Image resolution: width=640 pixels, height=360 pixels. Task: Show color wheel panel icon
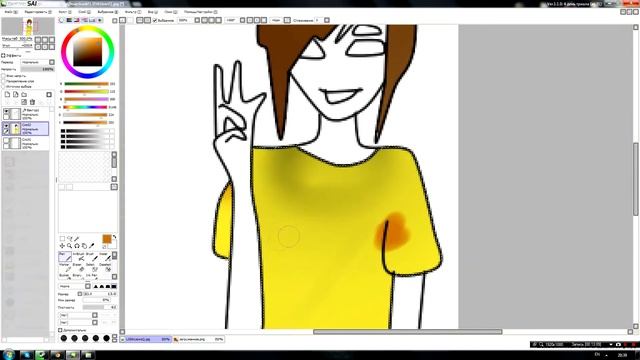coord(61,20)
